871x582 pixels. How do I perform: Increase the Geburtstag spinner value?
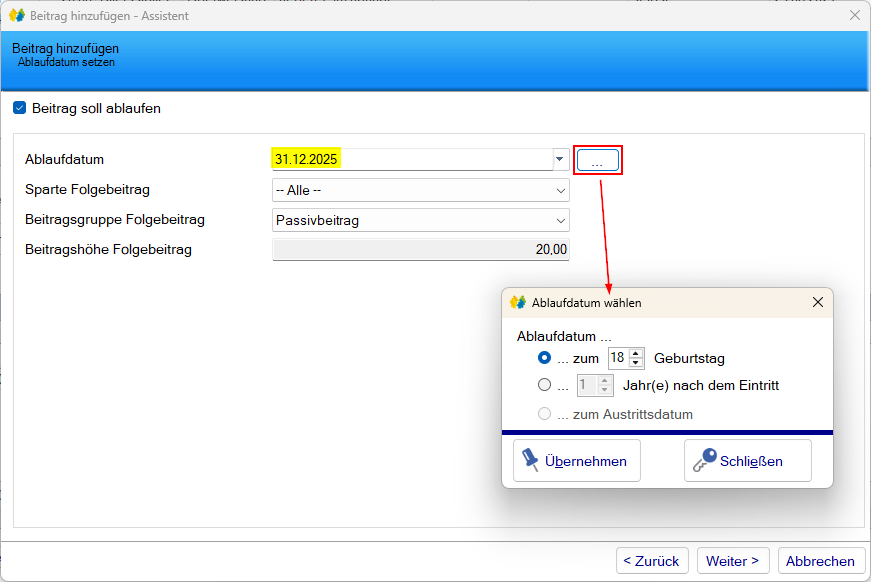[x=636, y=353]
